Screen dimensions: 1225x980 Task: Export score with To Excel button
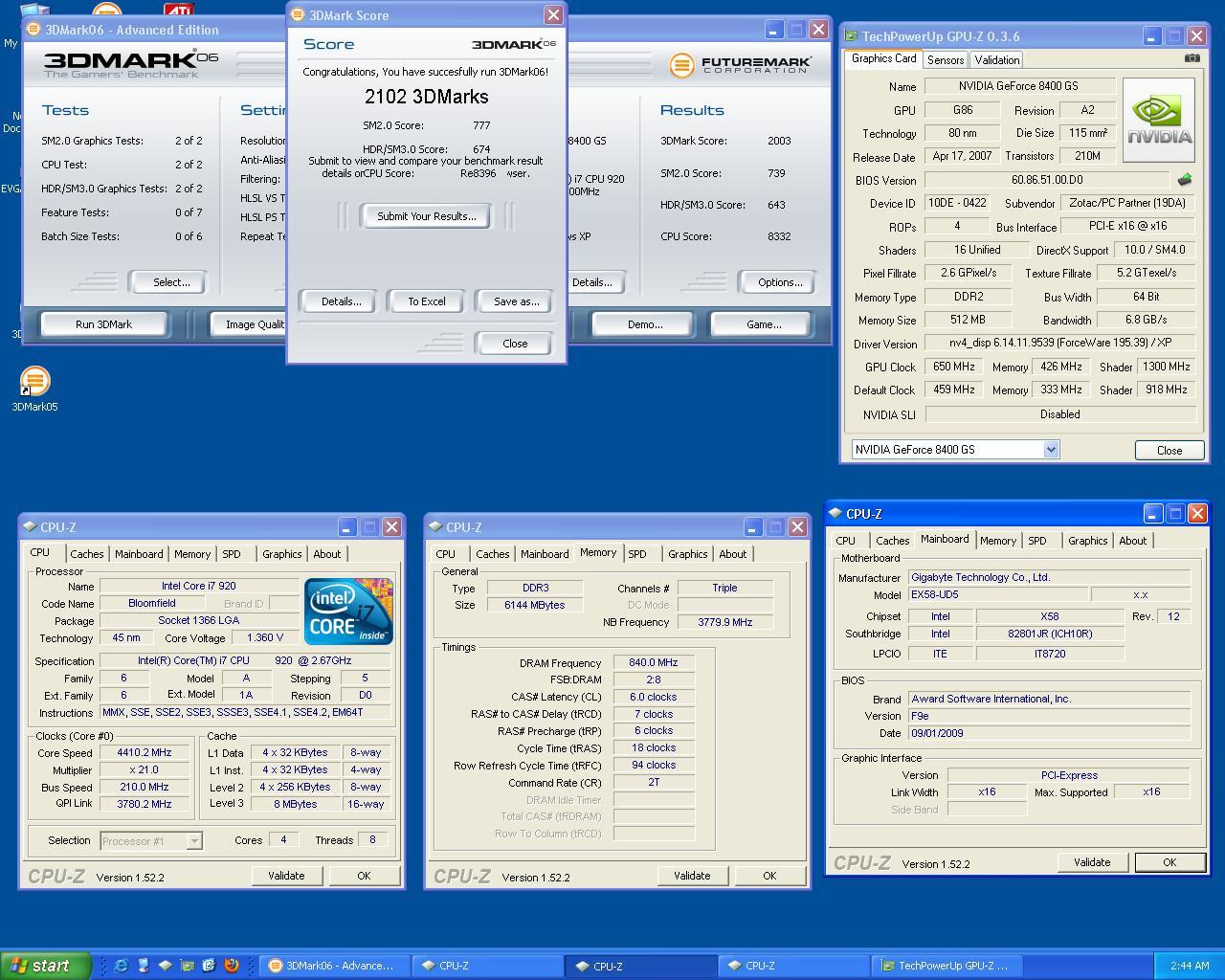(427, 301)
